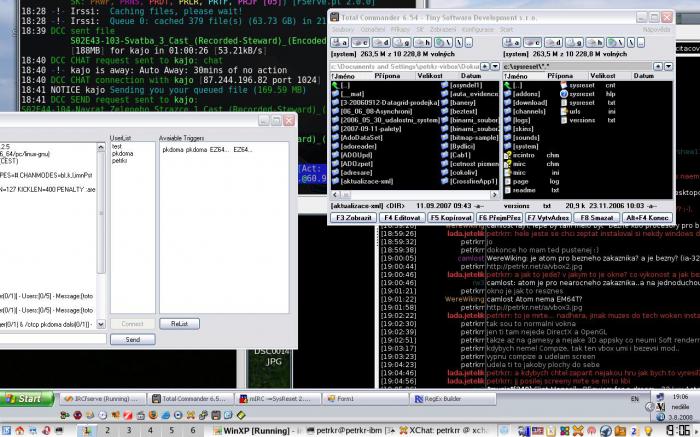
Task: Open the Příkazy menu
Action: (400, 29)
